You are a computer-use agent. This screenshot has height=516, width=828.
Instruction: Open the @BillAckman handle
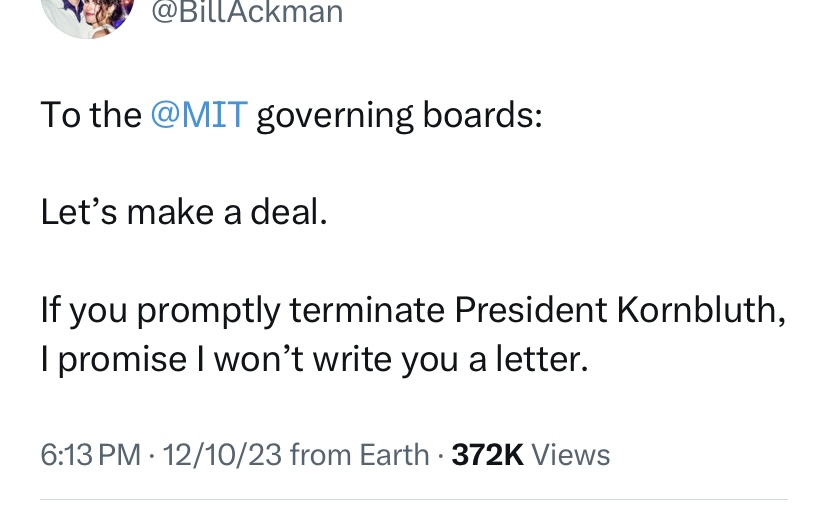[x=247, y=13]
